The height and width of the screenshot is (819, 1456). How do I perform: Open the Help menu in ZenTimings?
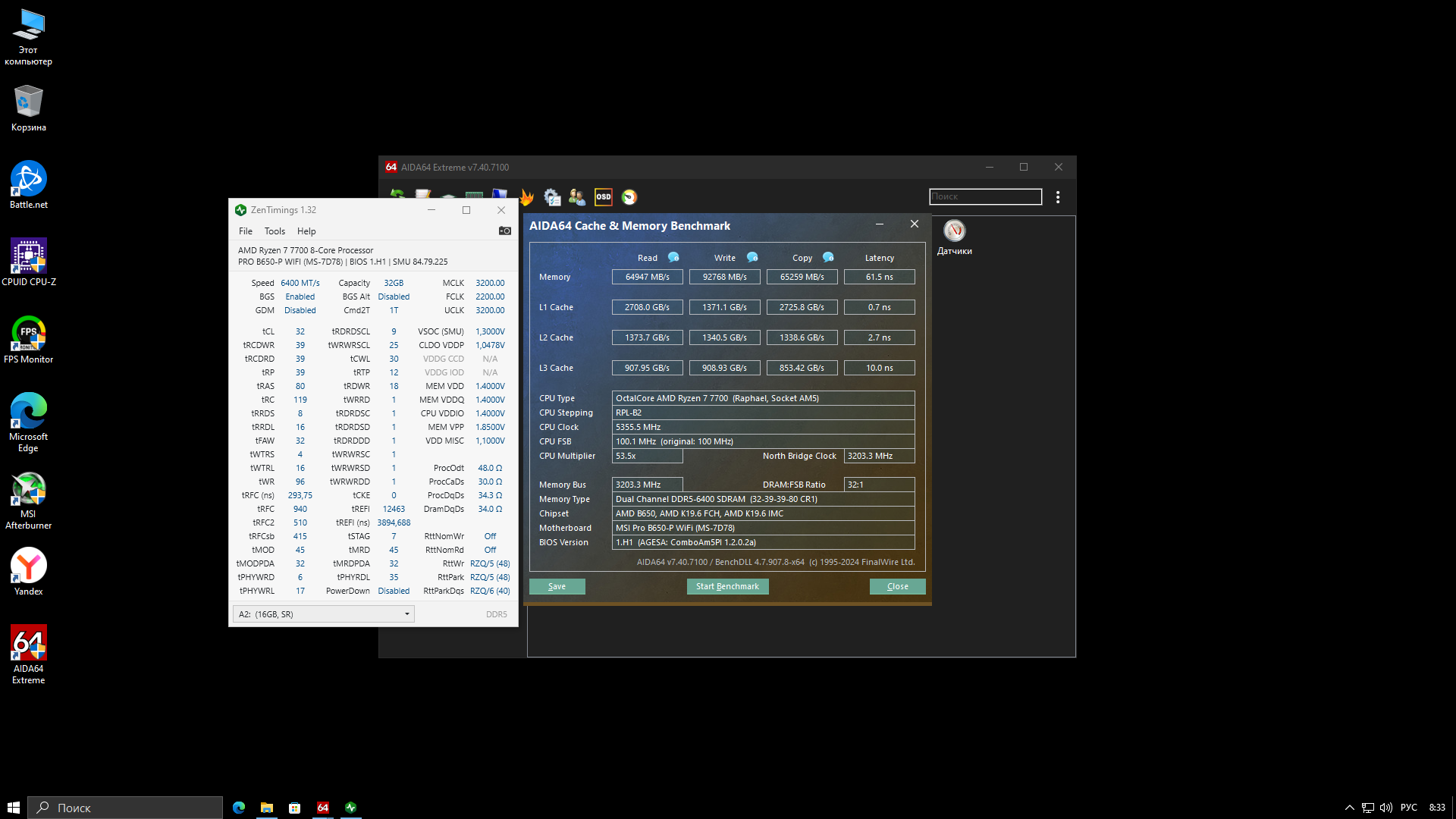306,231
